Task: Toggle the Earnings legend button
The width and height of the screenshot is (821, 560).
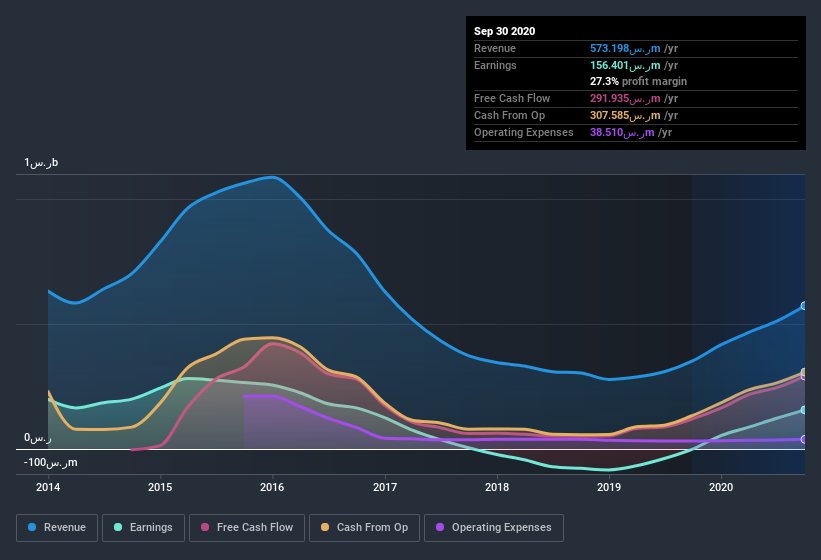Action: [x=143, y=528]
